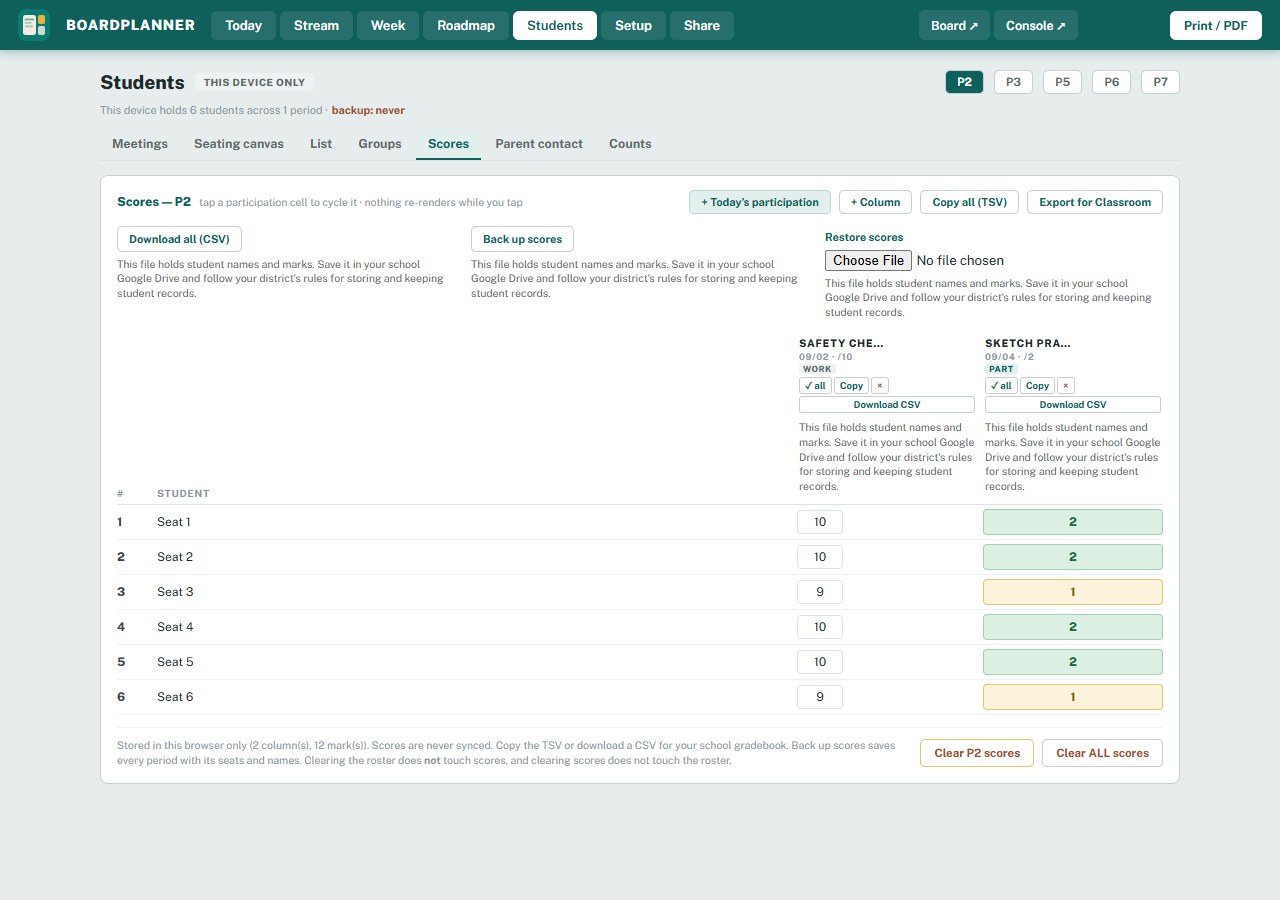Click Choose File to restore scores
This screenshot has width=1280, height=900.
[x=868, y=260]
